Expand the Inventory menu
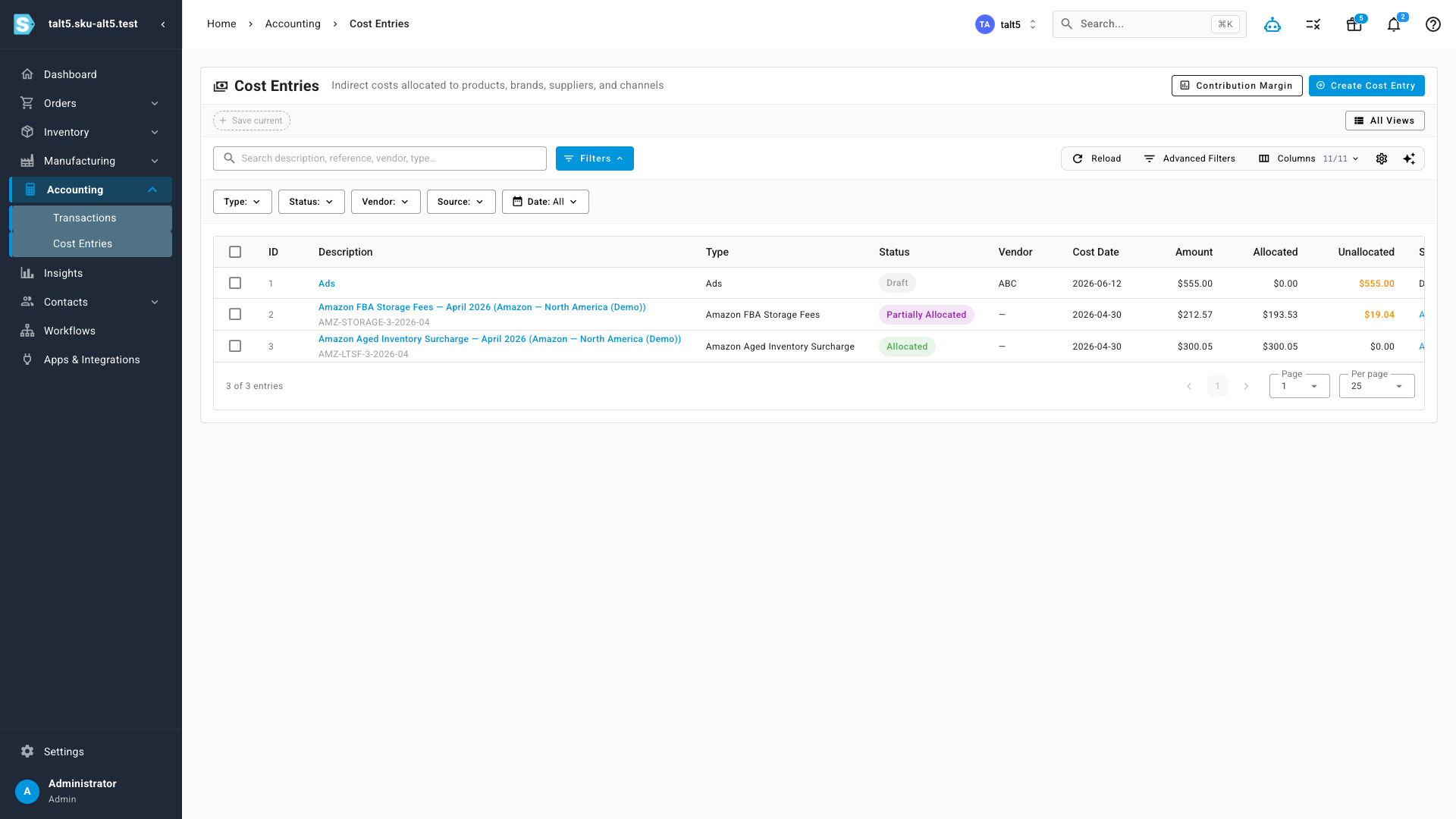 point(91,132)
